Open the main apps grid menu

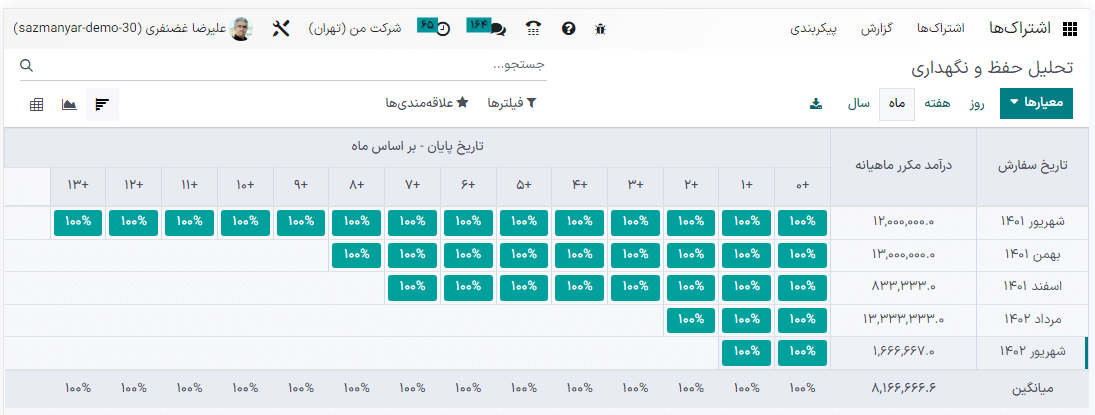click(x=1070, y=29)
